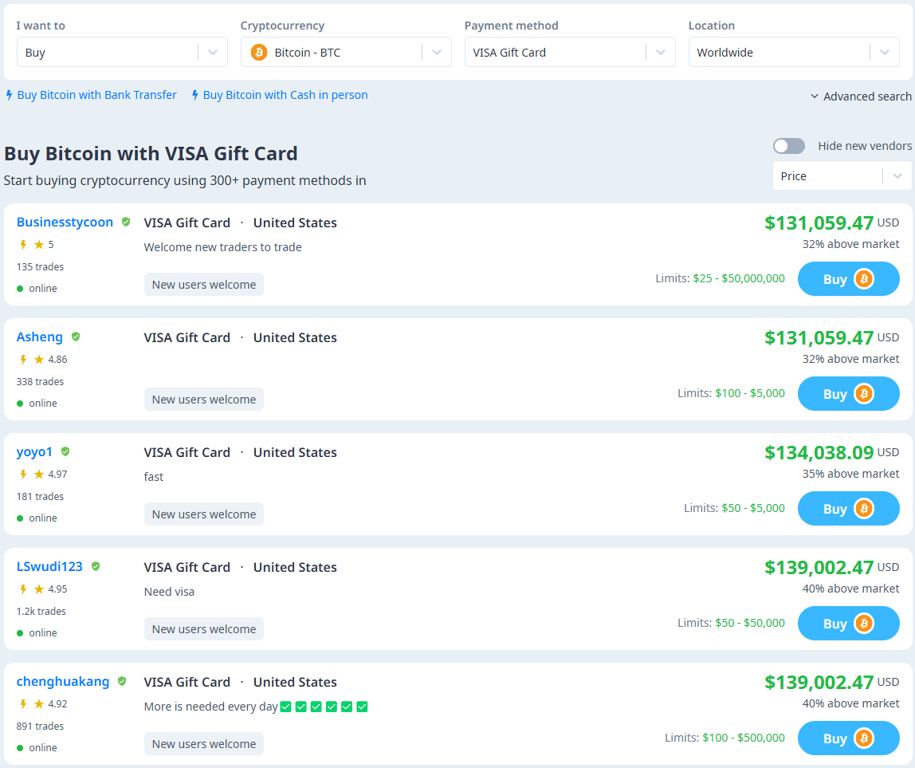
Task: Click the lightning icon next to Buy Bitcoin with Bank Transfer
Action: 9,94
